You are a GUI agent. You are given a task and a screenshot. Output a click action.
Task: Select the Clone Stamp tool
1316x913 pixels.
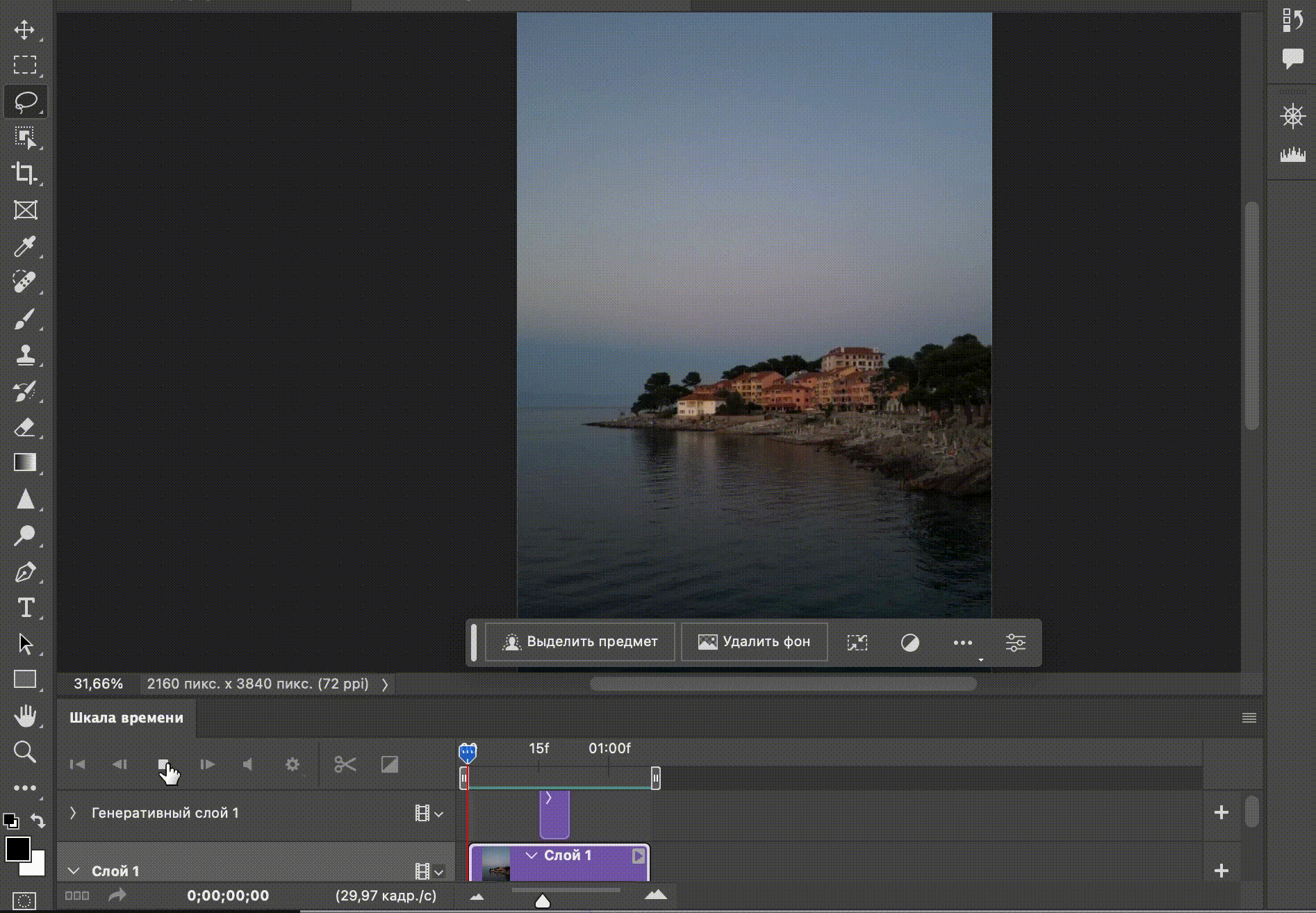(25, 355)
